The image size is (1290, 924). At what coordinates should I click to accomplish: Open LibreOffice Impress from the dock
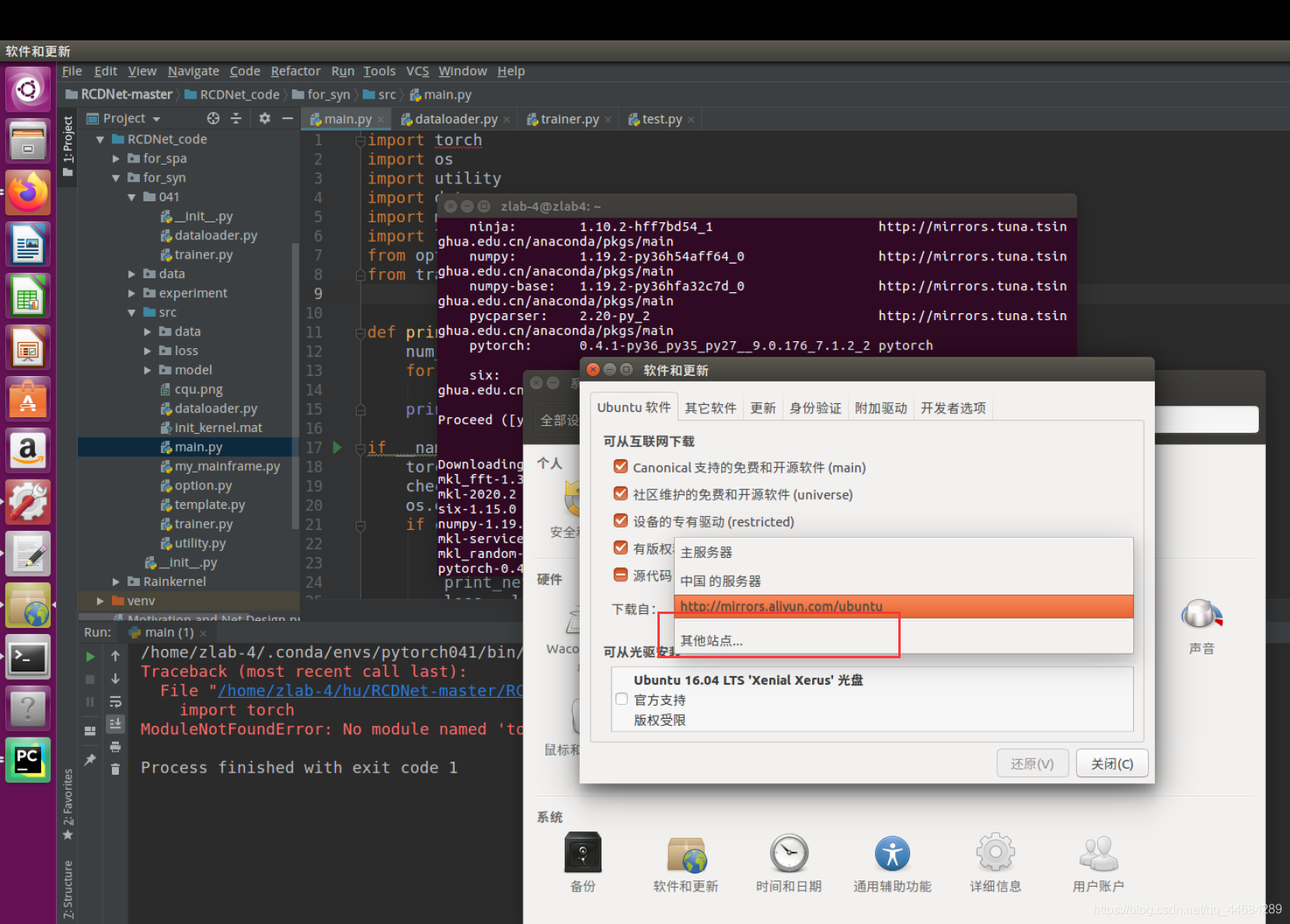[28, 347]
